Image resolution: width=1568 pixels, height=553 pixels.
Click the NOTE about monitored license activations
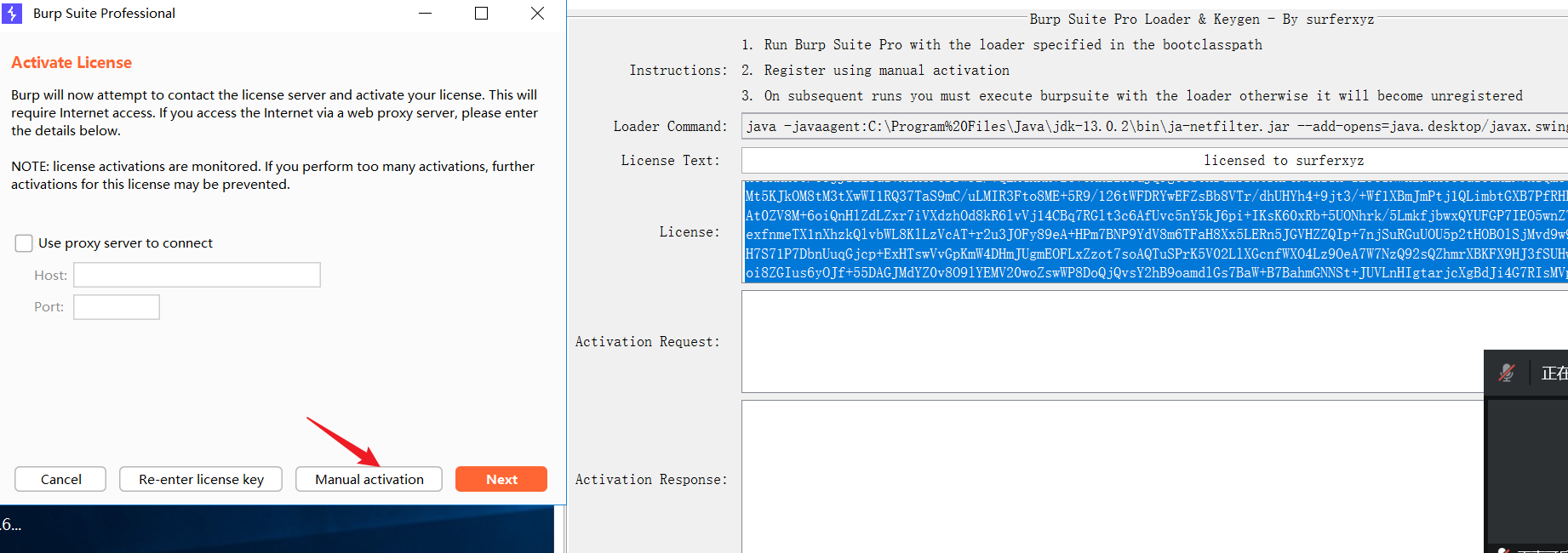[272, 175]
